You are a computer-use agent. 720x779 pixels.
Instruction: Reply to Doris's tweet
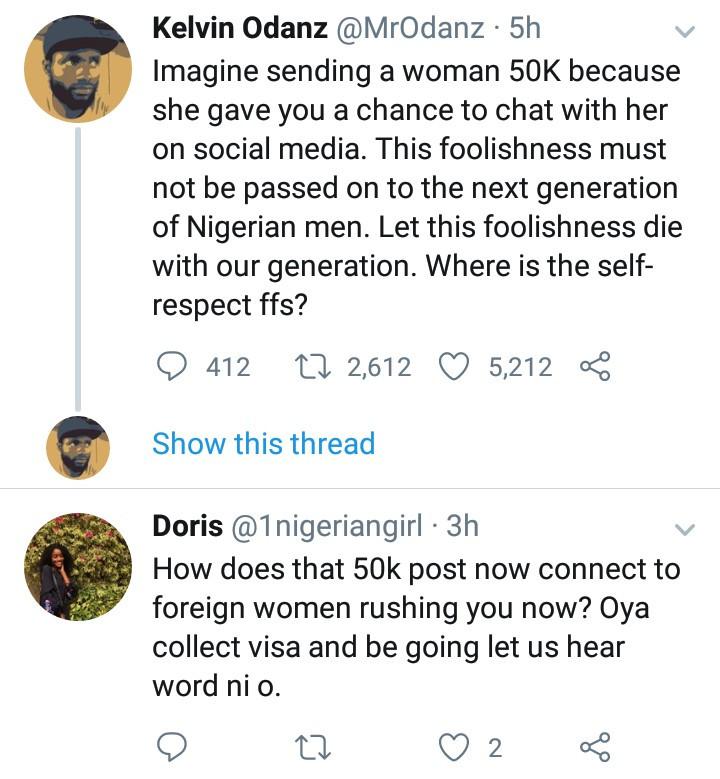click(x=175, y=746)
